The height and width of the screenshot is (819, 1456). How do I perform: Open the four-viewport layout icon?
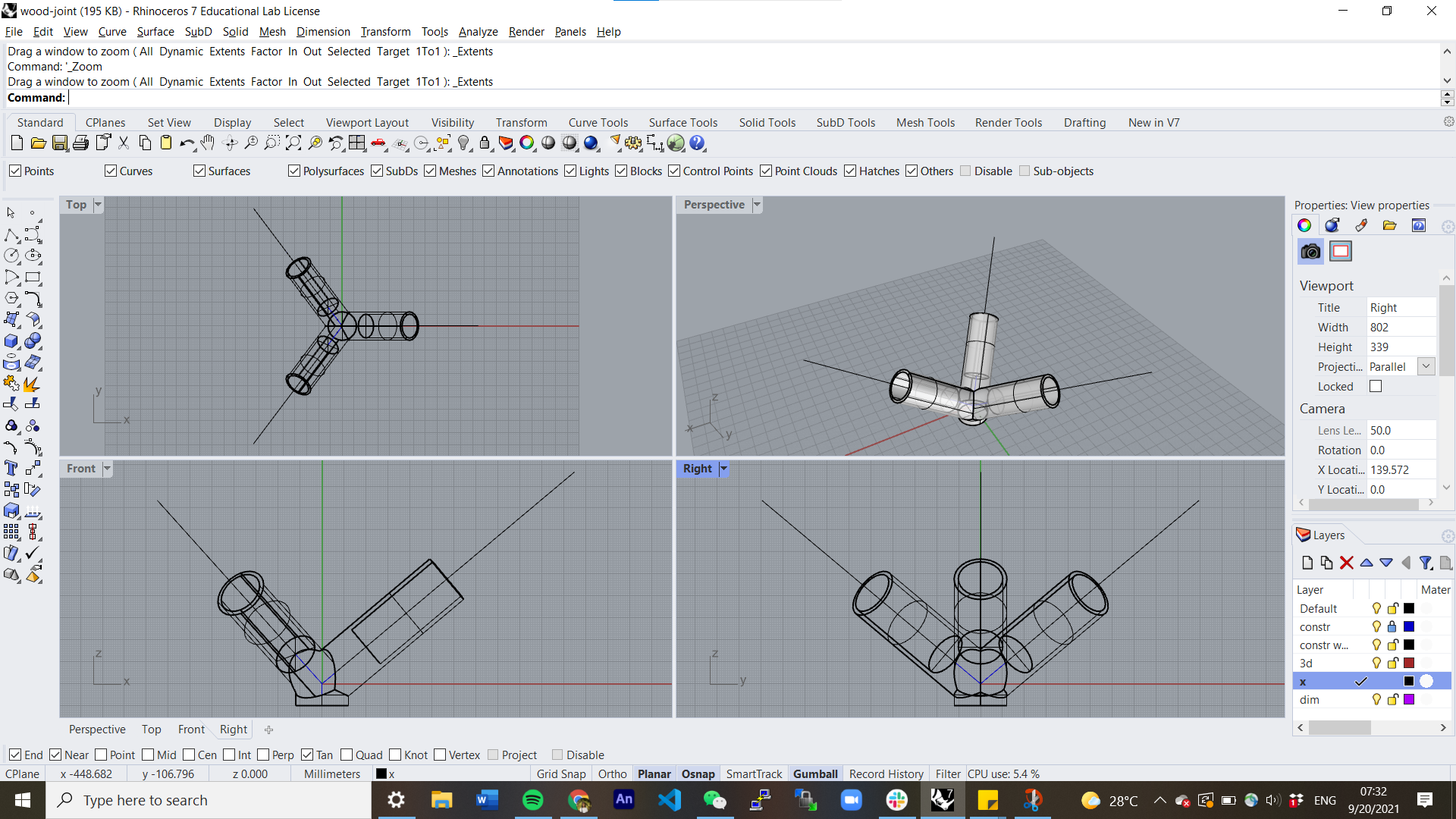point(357,143)
